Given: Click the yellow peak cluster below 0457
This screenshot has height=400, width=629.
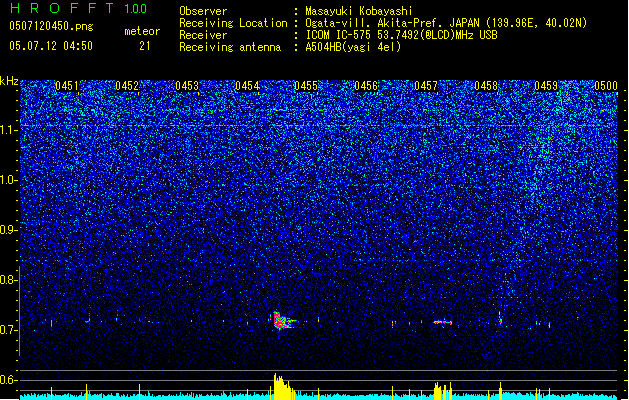Looking at the screenshot, I should [x=443, y=391].
